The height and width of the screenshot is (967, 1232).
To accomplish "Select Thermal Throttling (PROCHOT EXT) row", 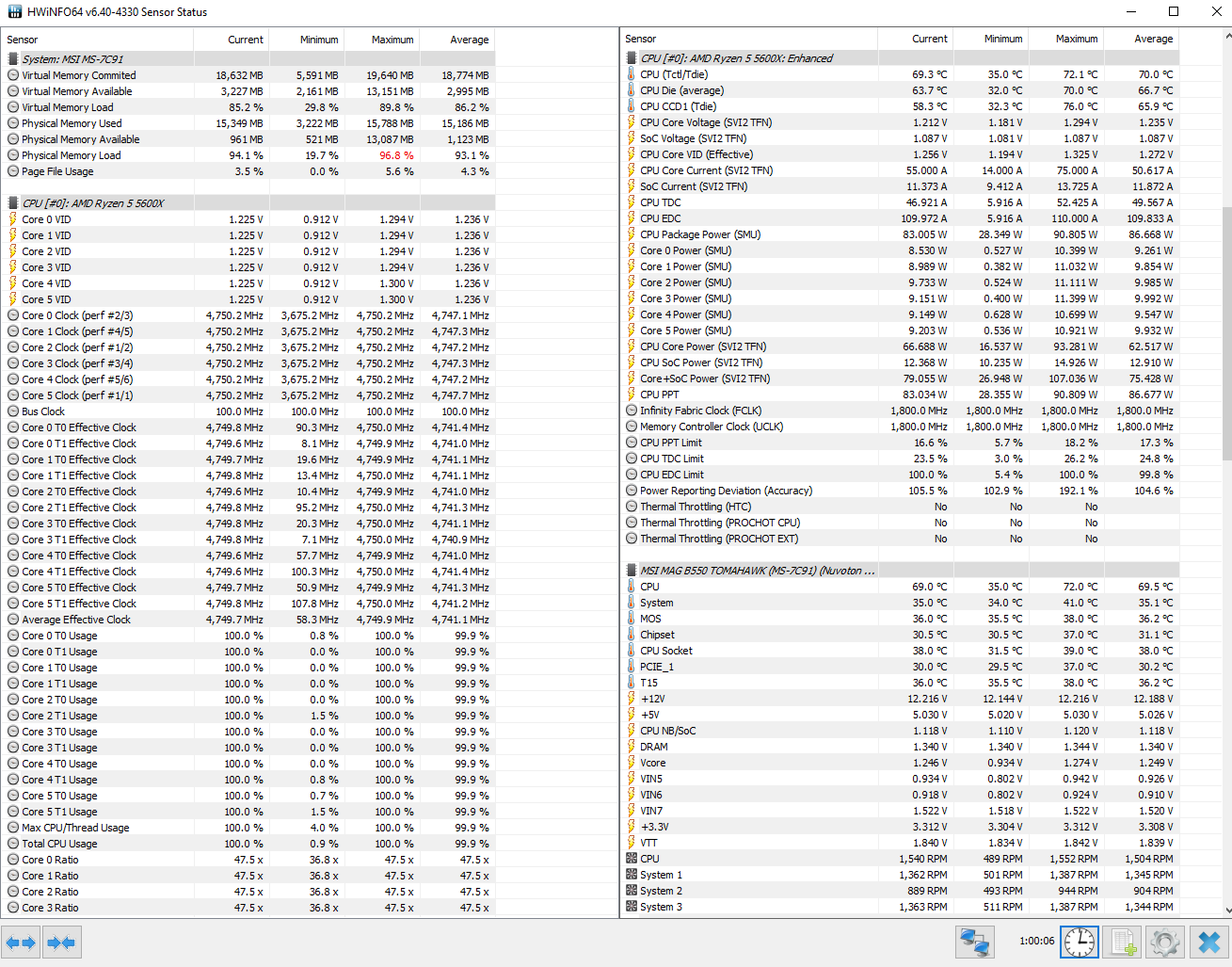I will (900, 539).
